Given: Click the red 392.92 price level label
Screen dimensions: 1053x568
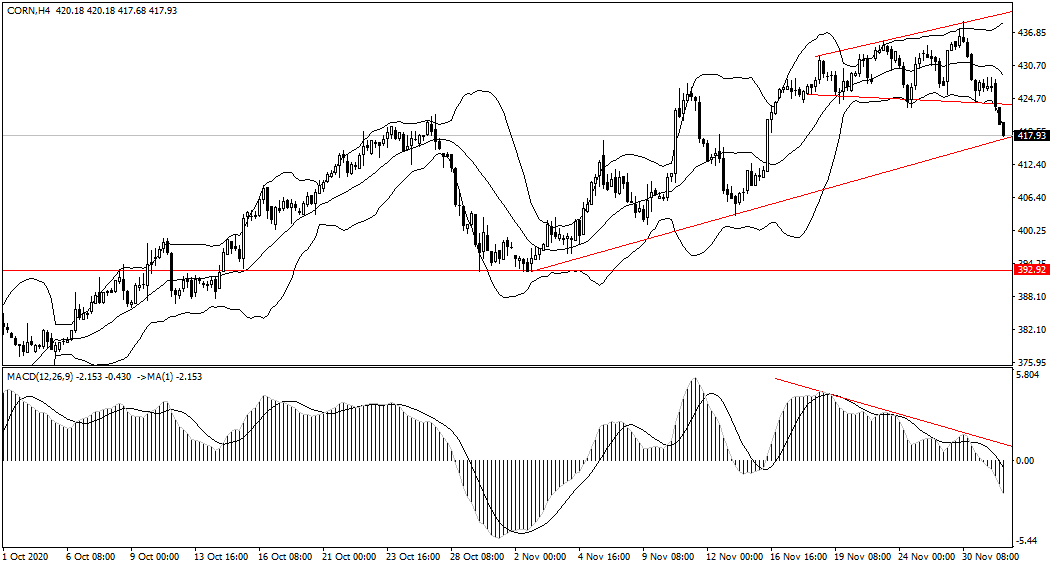Looking at the screenshot, I should pyautogui.click(x=1030, y=270).
